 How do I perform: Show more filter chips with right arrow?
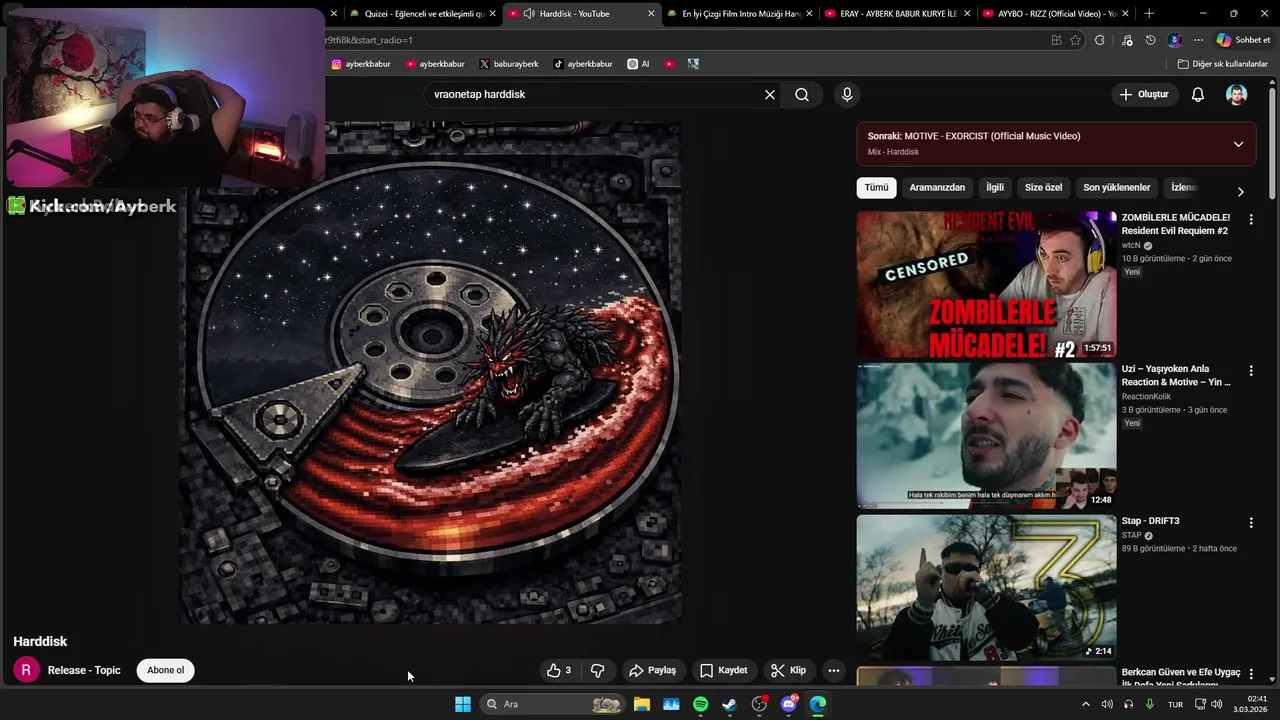click(1240, 190)
